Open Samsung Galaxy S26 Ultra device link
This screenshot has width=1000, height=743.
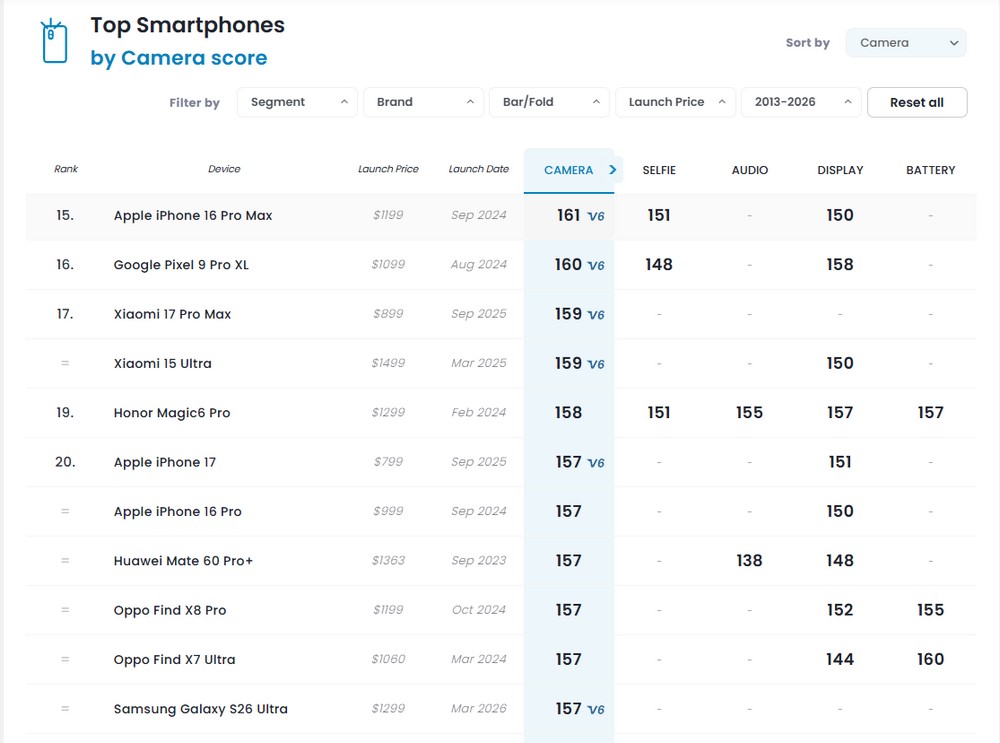(x=200, y=709)
